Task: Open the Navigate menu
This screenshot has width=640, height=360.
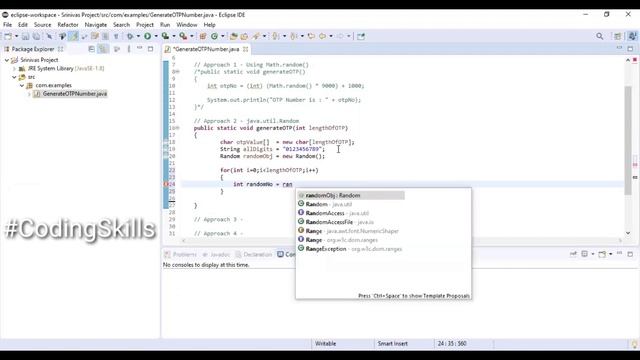Action: point(96,25)
